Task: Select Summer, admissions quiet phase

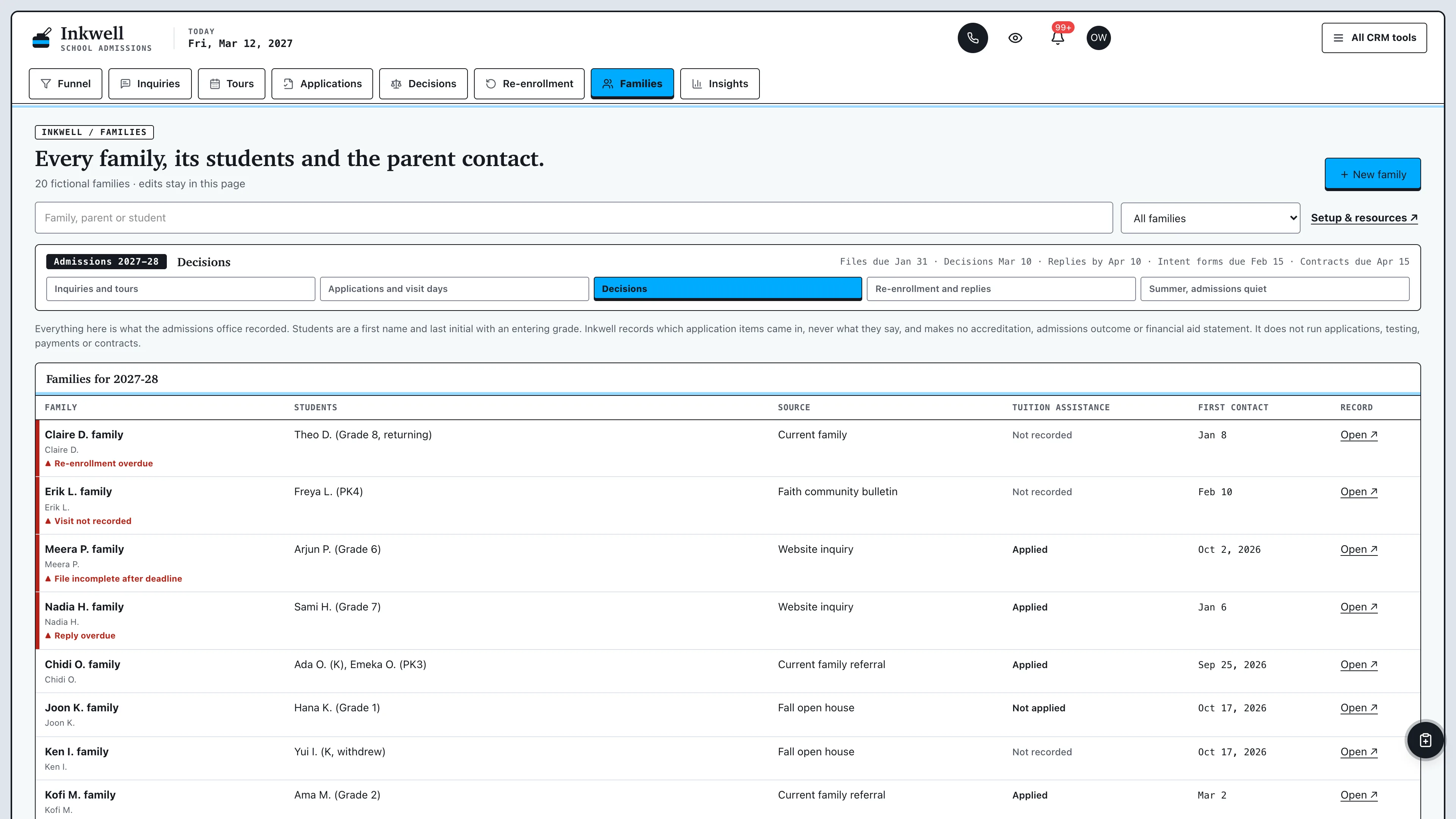Action: [x=1274, y=289]
